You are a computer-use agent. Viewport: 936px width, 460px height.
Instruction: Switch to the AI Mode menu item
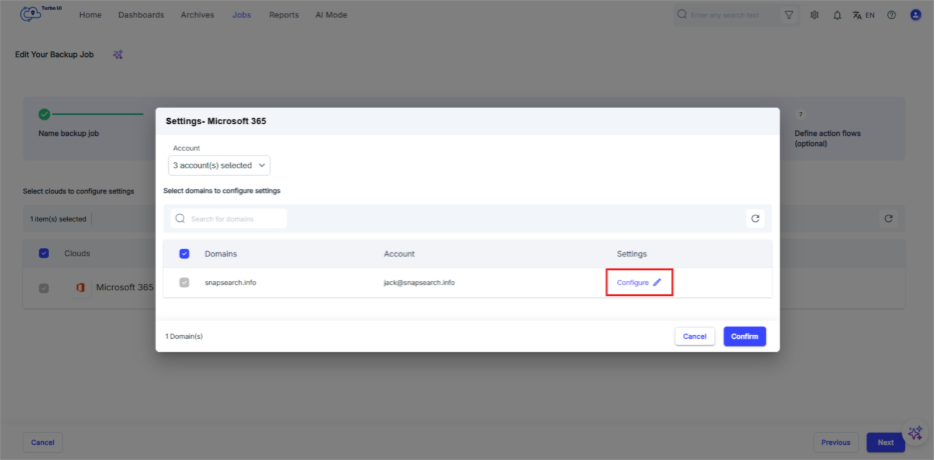332,15
